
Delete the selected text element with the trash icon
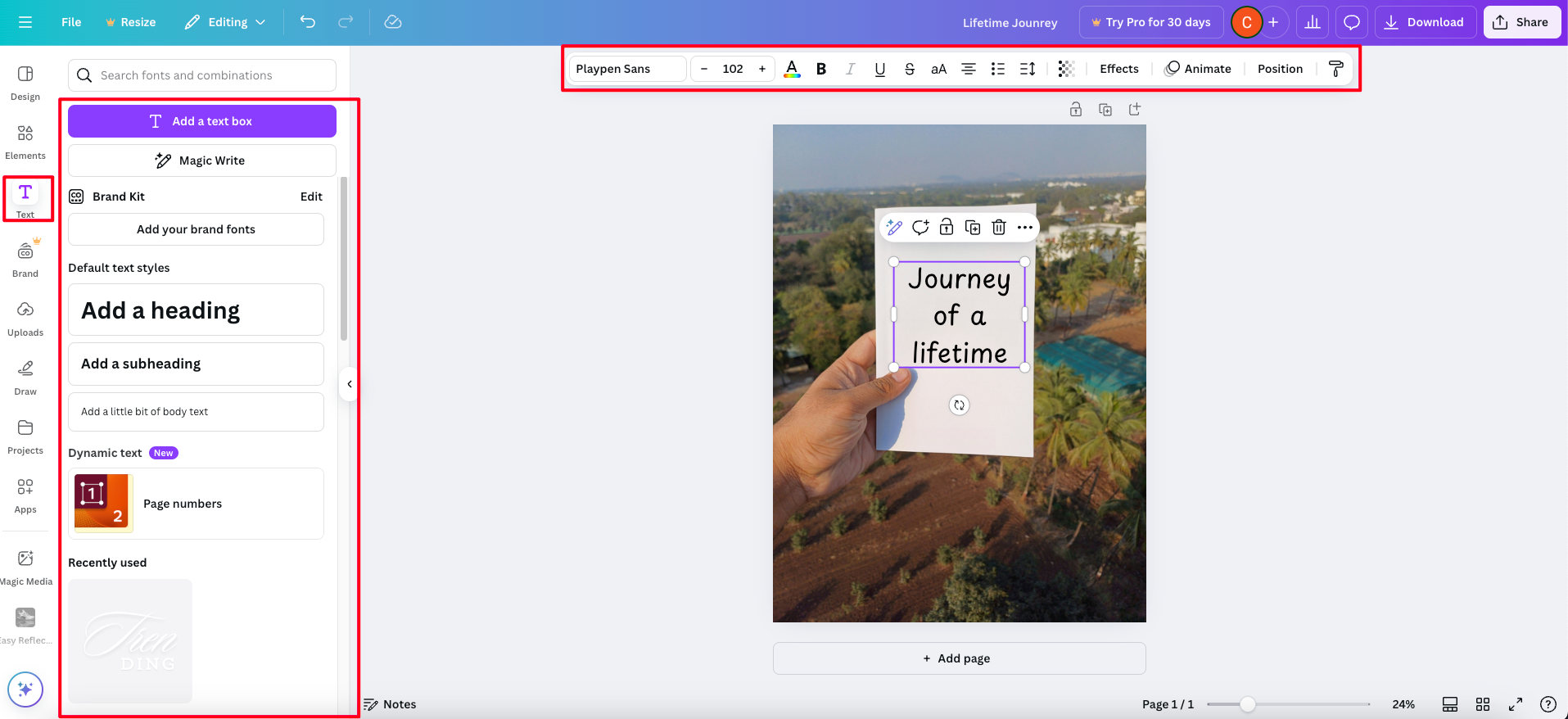tap(999, 228)
